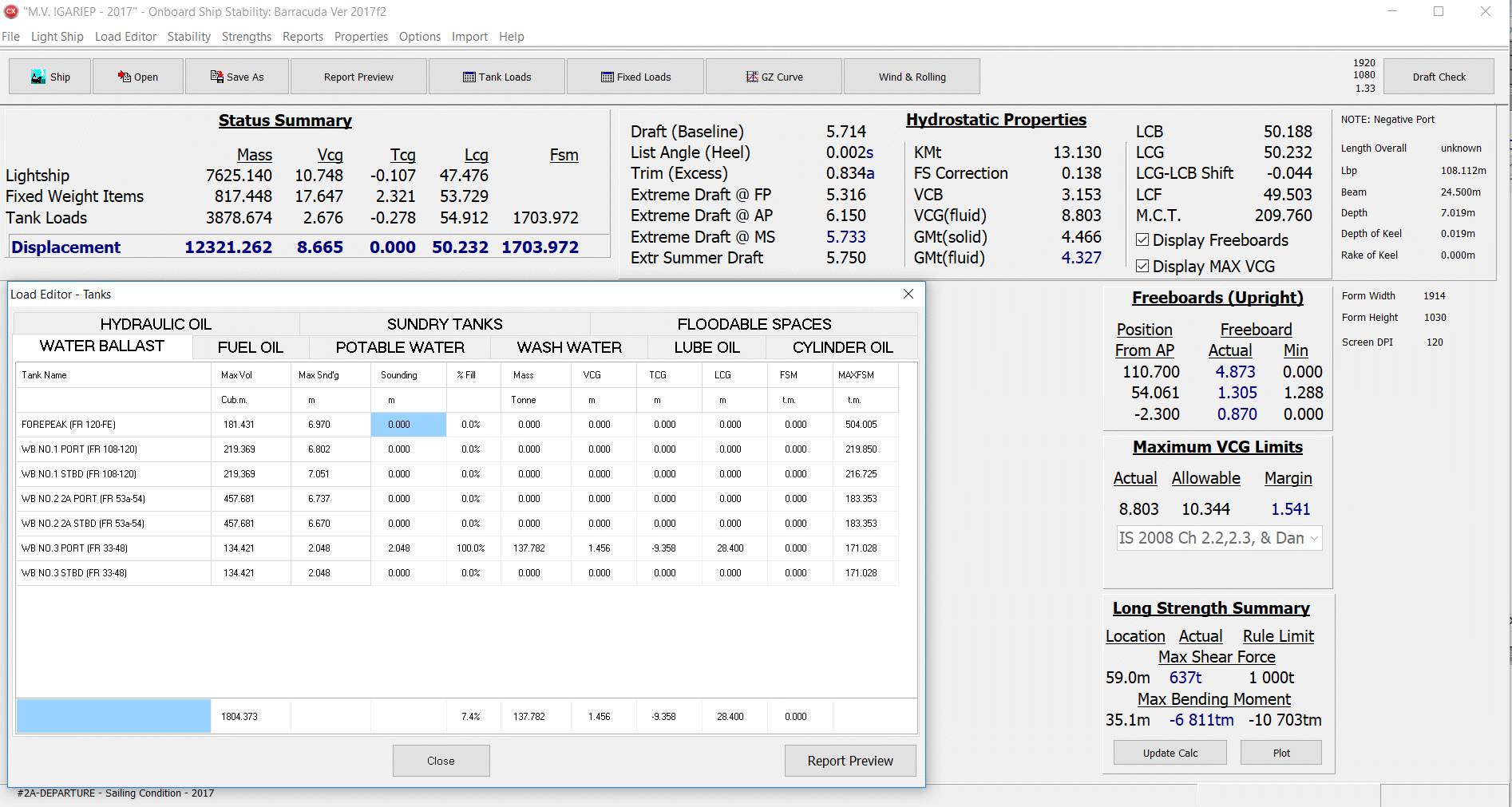The width and height of the screenshot is (1512, 807).
Task: Open the Stability menu
Action: pos(188,37)
